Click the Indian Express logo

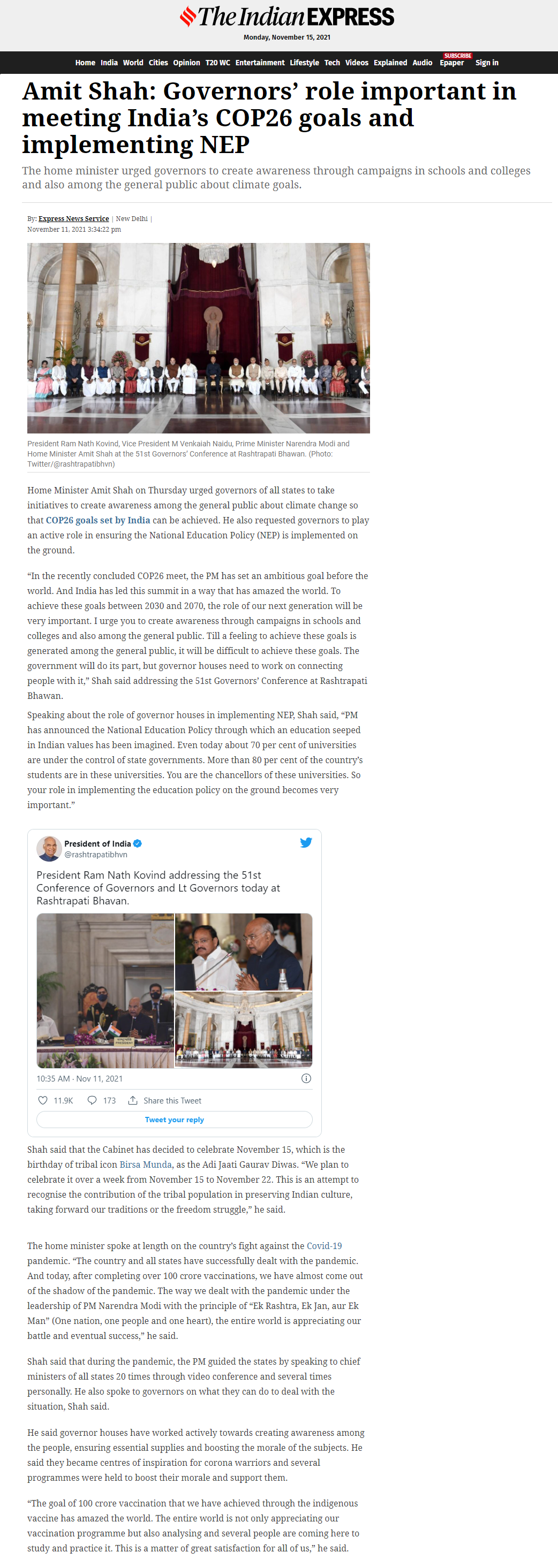[287, 17]
